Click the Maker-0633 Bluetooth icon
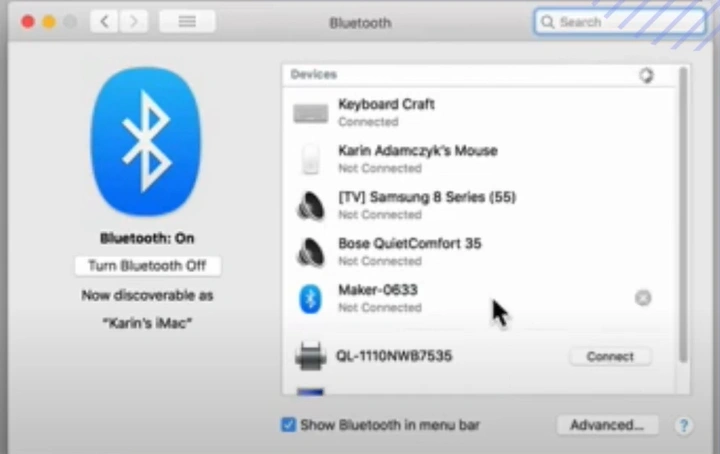 [x=310, y=298]
